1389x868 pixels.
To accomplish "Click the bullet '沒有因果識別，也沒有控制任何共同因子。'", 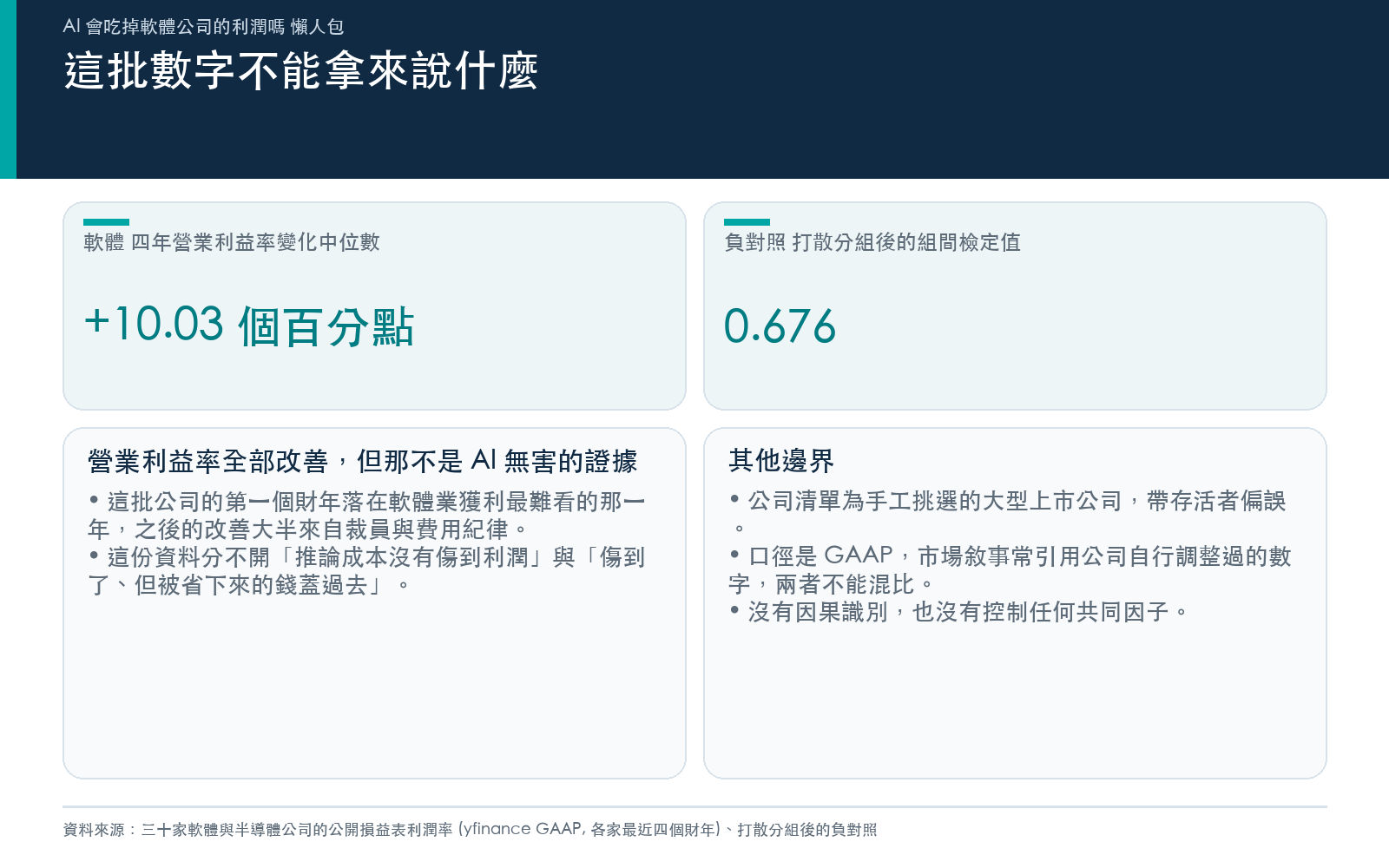I will click(x=958, y=612).
